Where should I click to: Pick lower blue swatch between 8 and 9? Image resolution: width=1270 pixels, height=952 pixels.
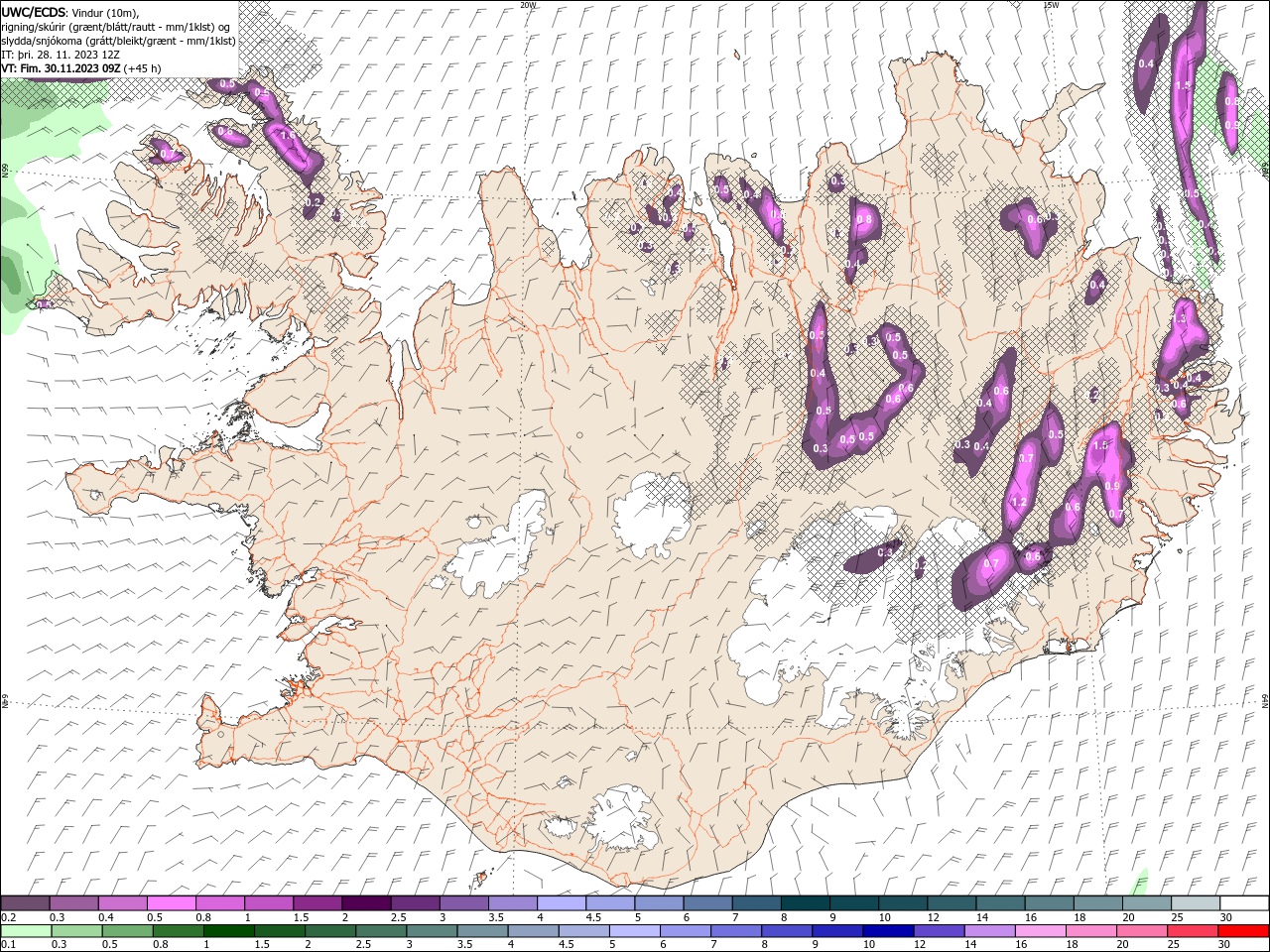pos(786,931)
